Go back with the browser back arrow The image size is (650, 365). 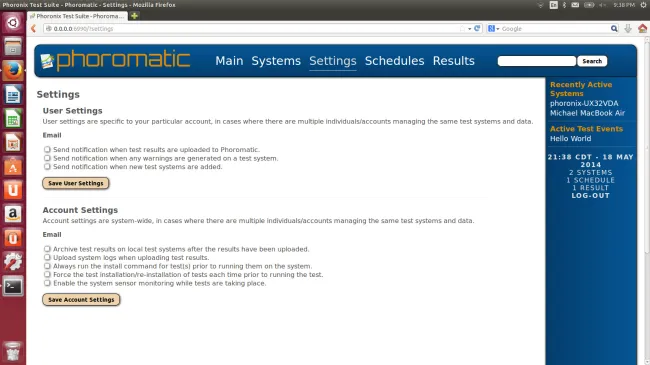pyautogui.click(x=34, y=29)
